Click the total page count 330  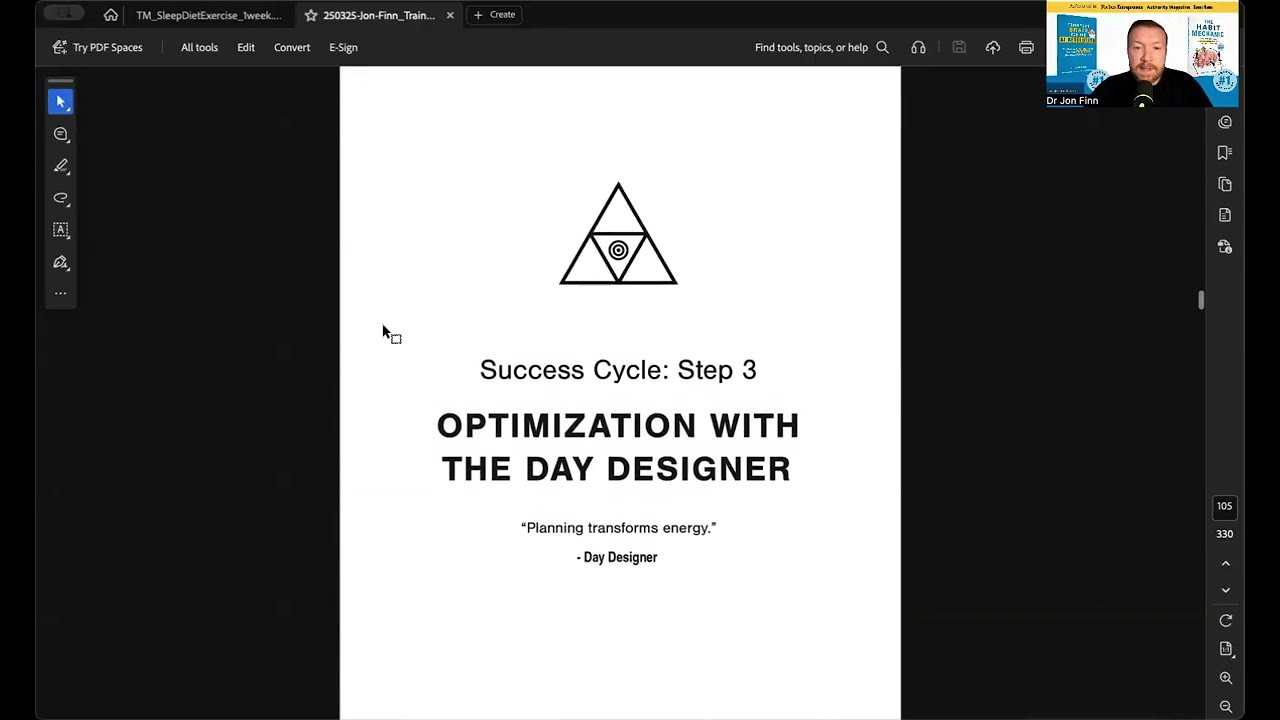[x=1224, y=534]
